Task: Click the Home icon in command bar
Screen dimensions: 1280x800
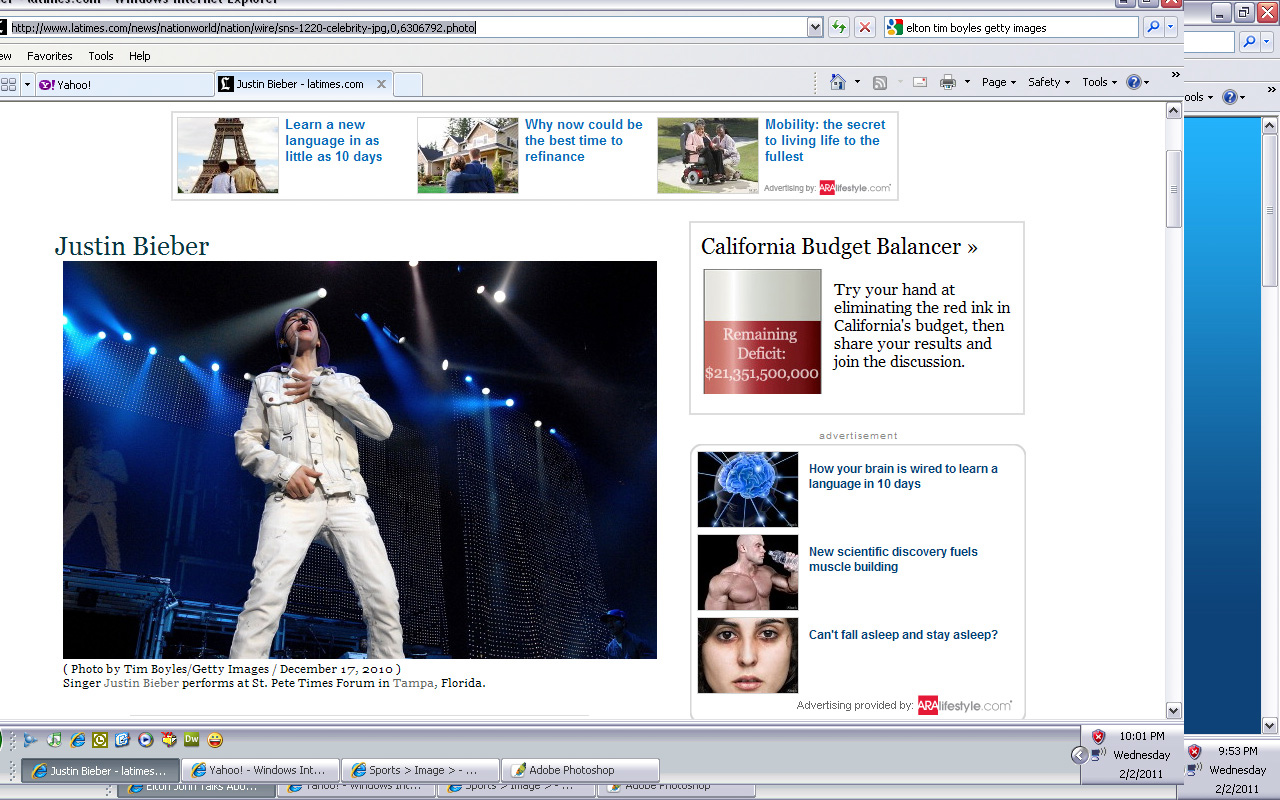Action: tap(838, 82)
